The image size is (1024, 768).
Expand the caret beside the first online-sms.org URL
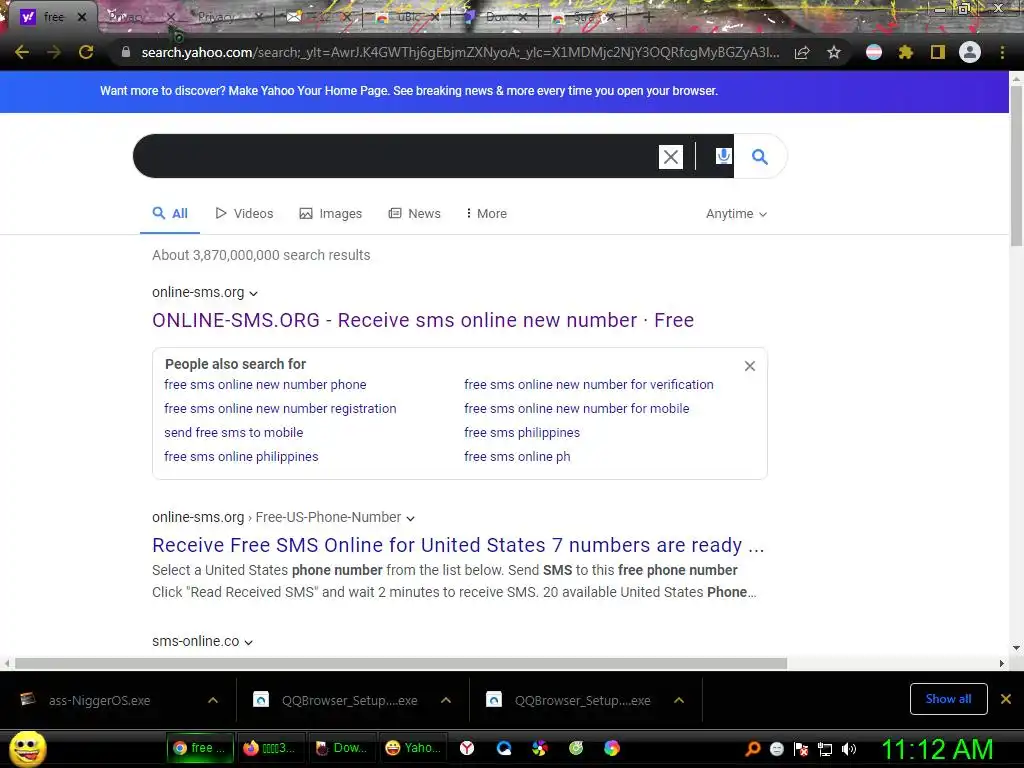253,293
